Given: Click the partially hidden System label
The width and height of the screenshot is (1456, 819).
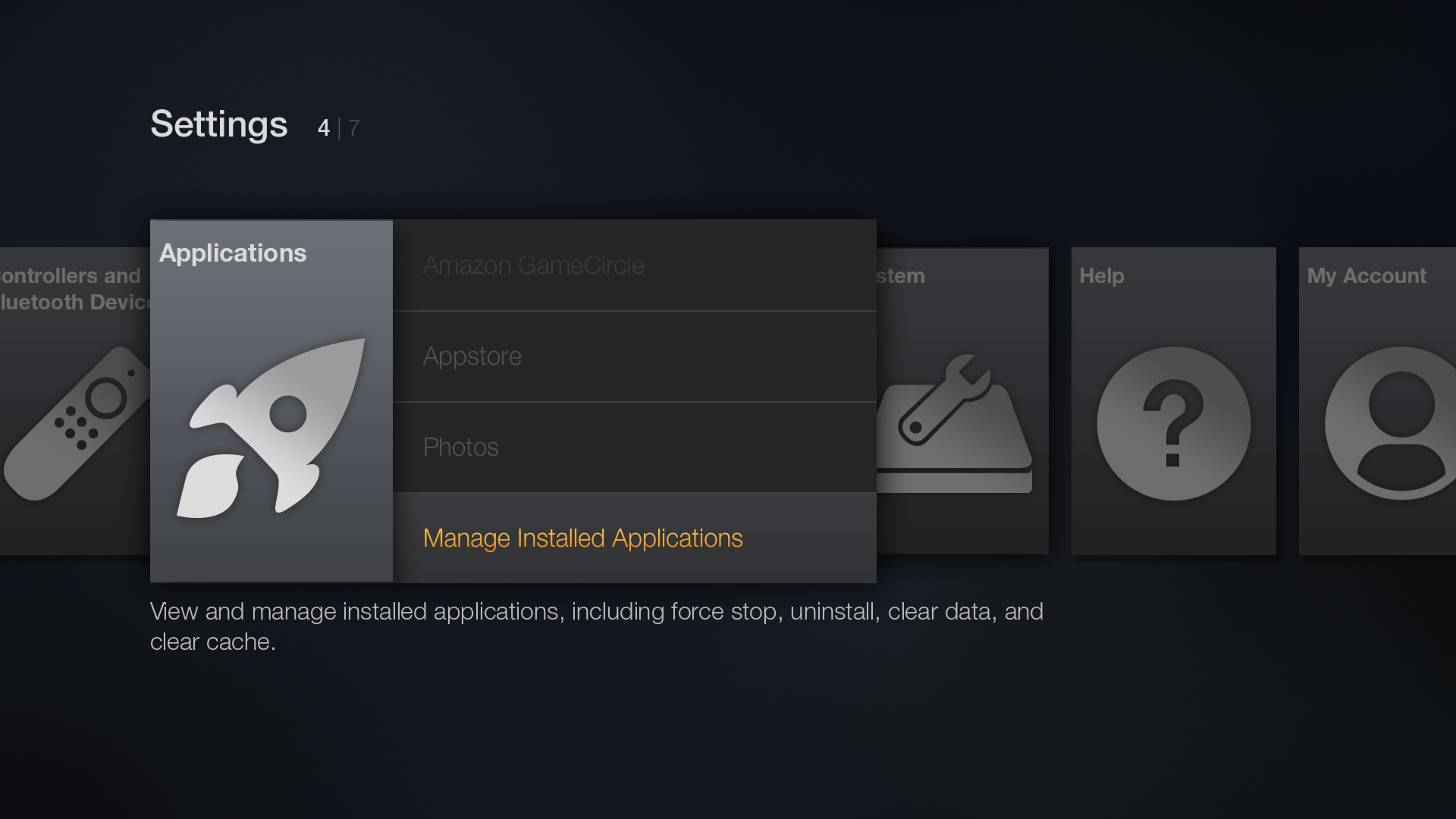Looking at the screenshot, I should click(x=901, y=276).
